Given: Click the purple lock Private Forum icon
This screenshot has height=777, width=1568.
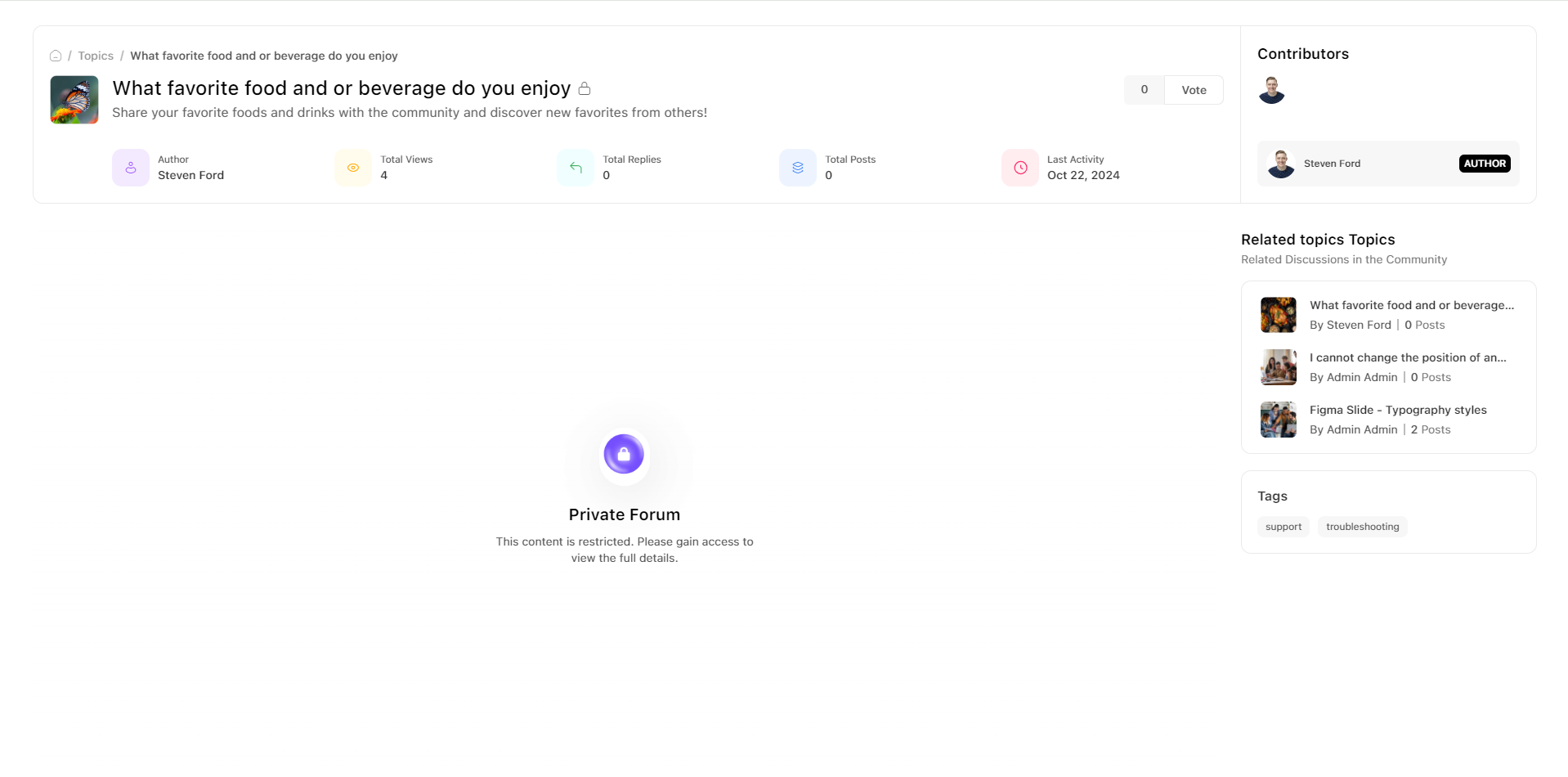Looking at the screenshot, I should [x=624, y=454].
